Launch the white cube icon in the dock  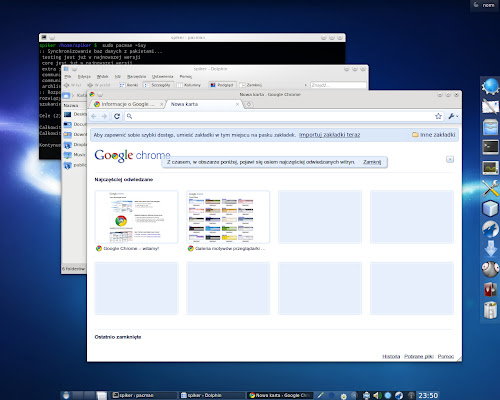point(490,209)
